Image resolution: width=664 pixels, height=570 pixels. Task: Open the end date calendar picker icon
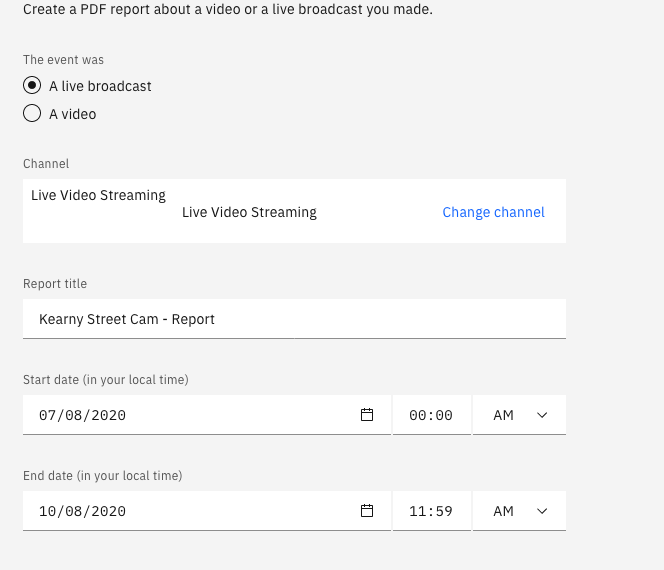(x=367, y=511)
